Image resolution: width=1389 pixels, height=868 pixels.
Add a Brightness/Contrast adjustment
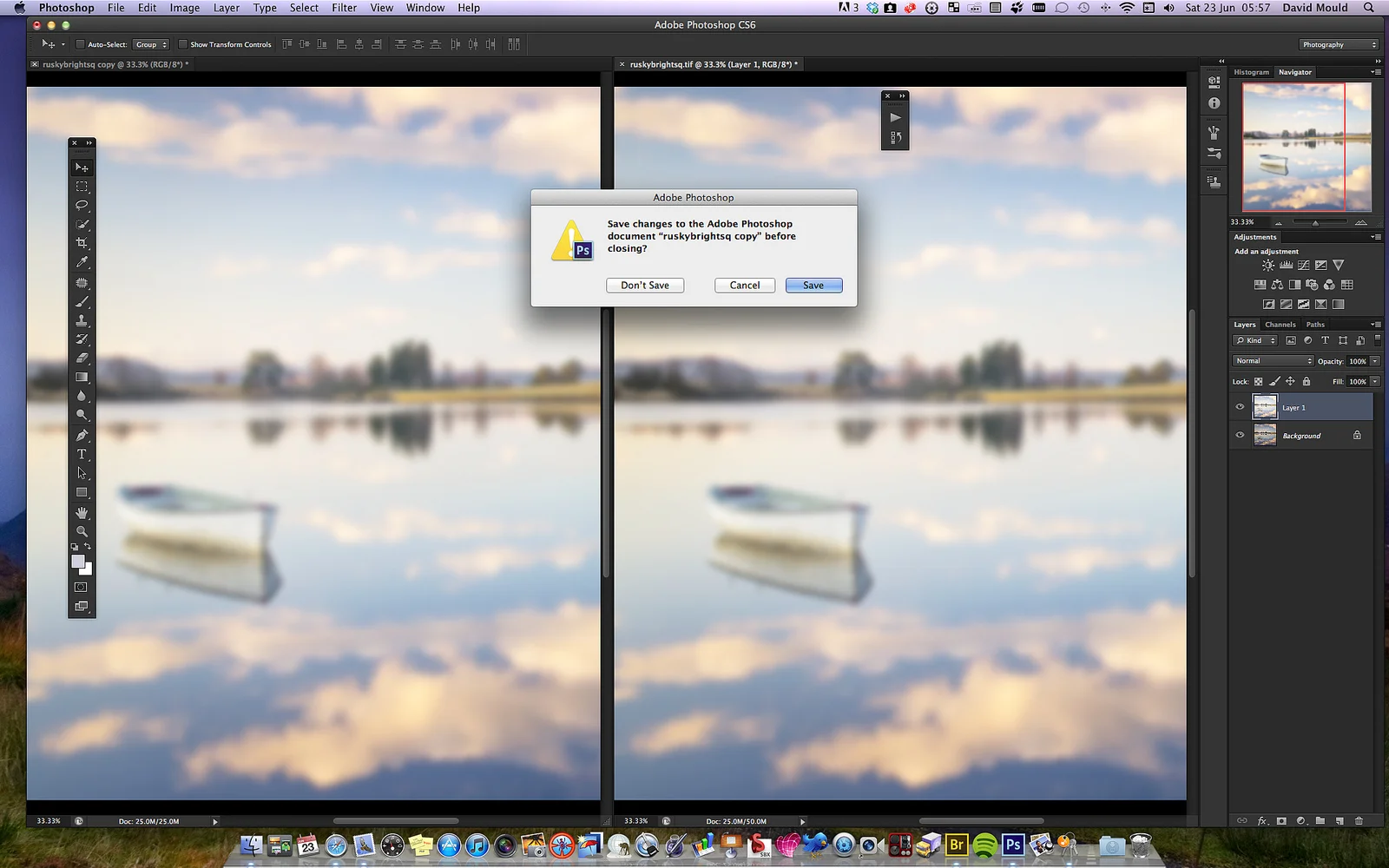pos(1268,266)
